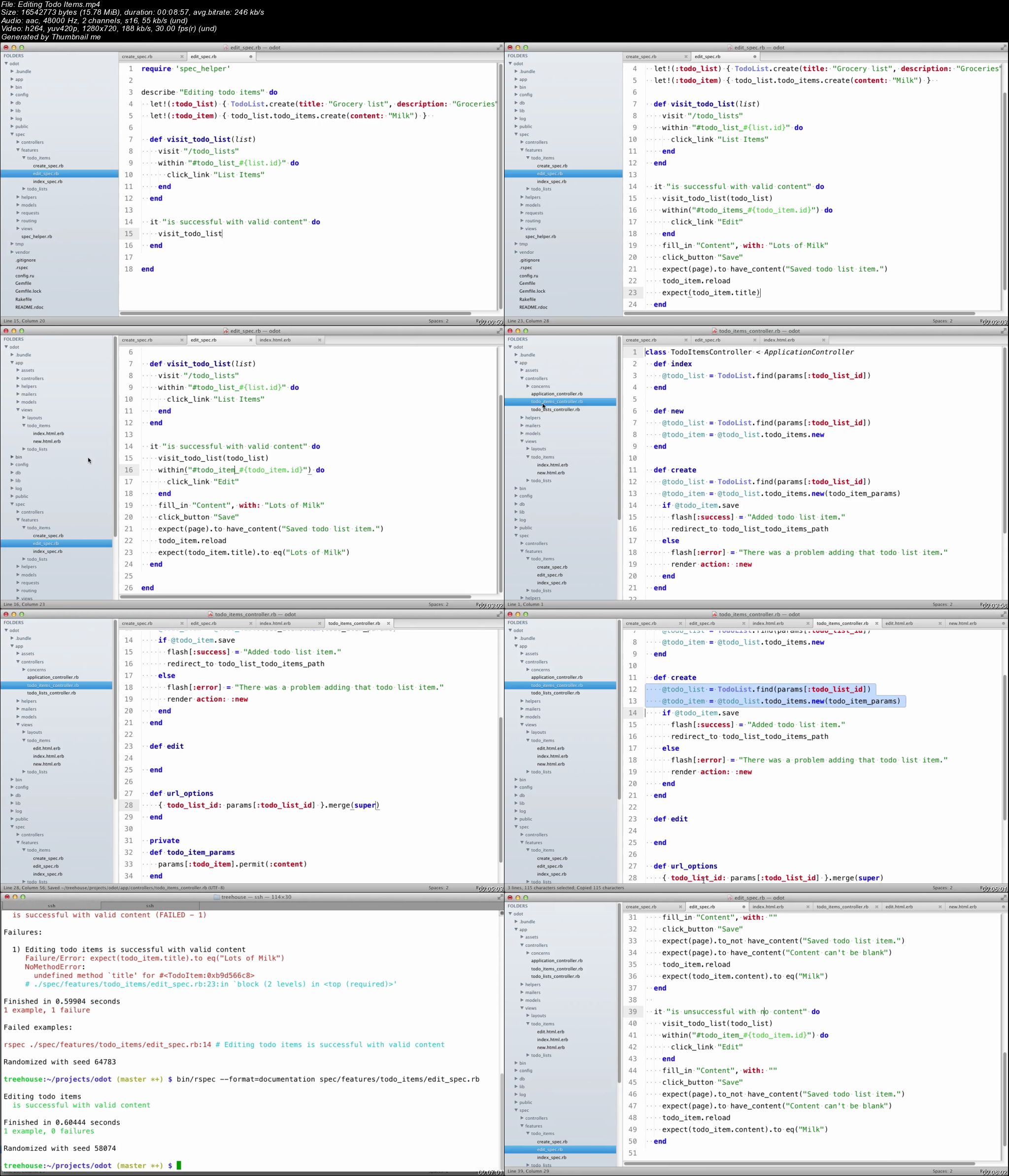Click title bar document icon, 00:06:01 window
The width and height of the screenshot is (1009, 1176).
coord(714,614)
